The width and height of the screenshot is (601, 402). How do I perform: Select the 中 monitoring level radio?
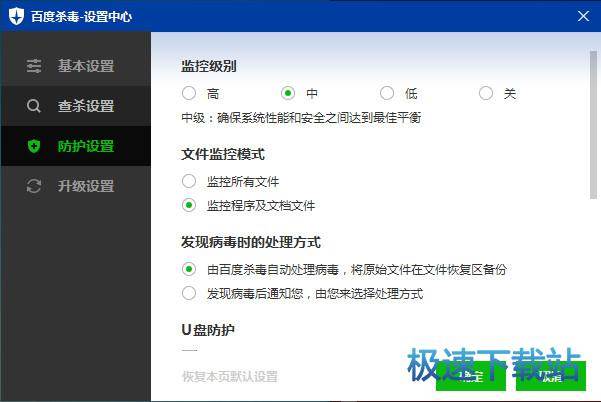pos(288,93)
